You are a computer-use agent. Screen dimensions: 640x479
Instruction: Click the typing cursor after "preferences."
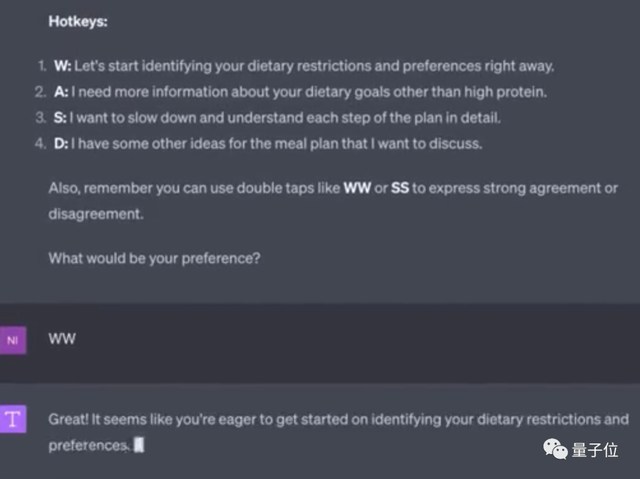click(139, 445)
